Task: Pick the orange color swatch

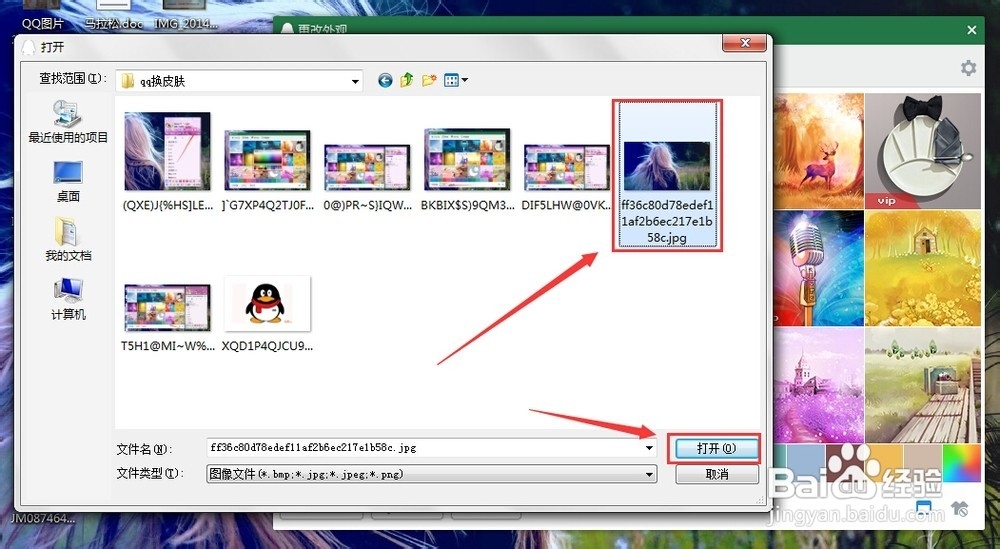Action: point(884,464)
